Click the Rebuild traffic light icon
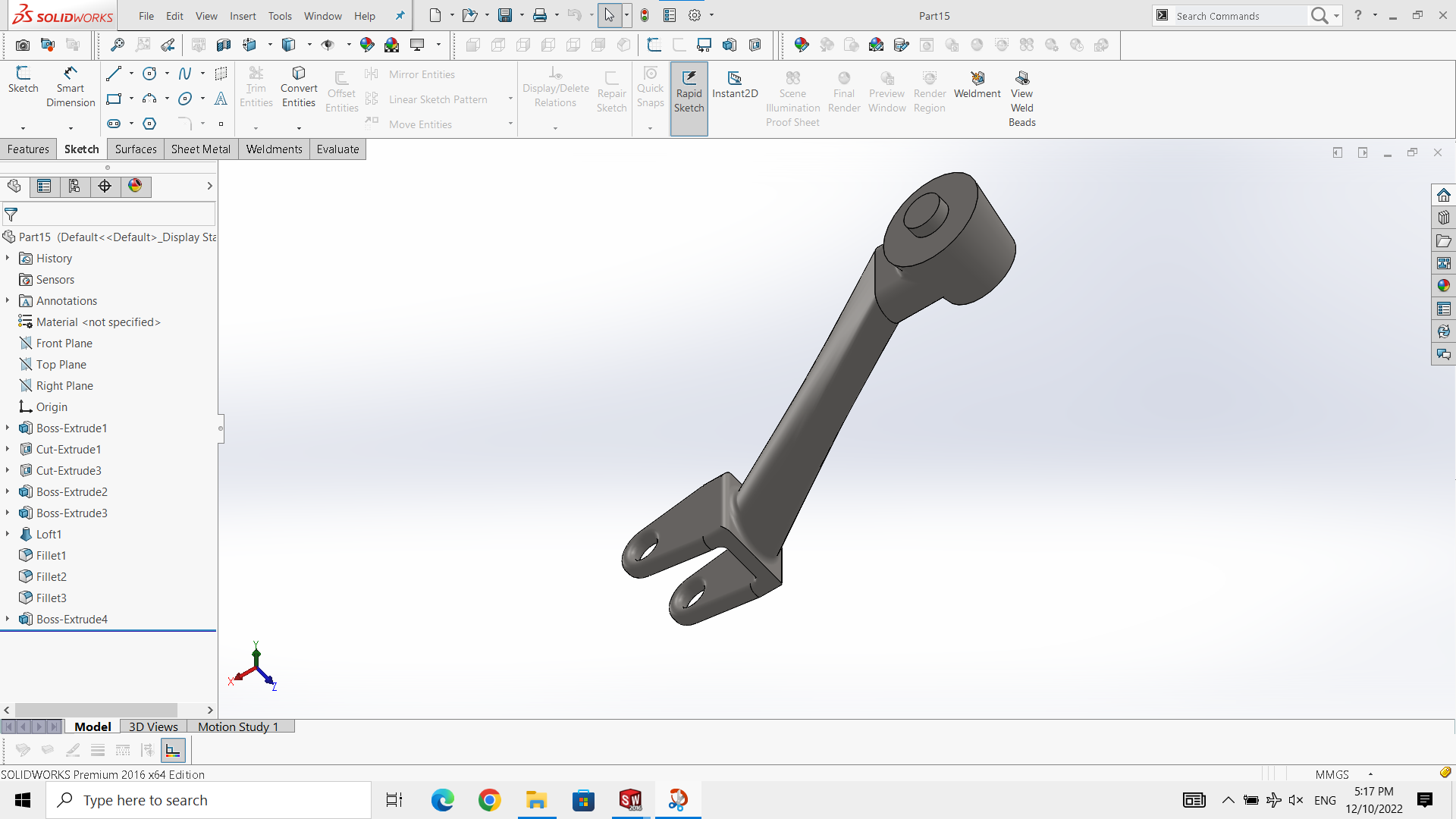This screenshot has height=819, width=1456. pos(645,15)
